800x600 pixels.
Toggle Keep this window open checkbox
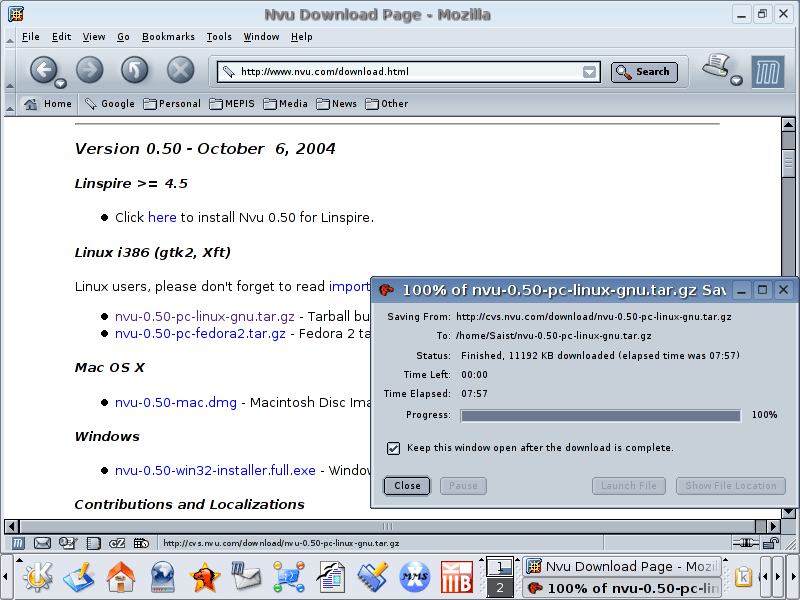coord(393,448)
